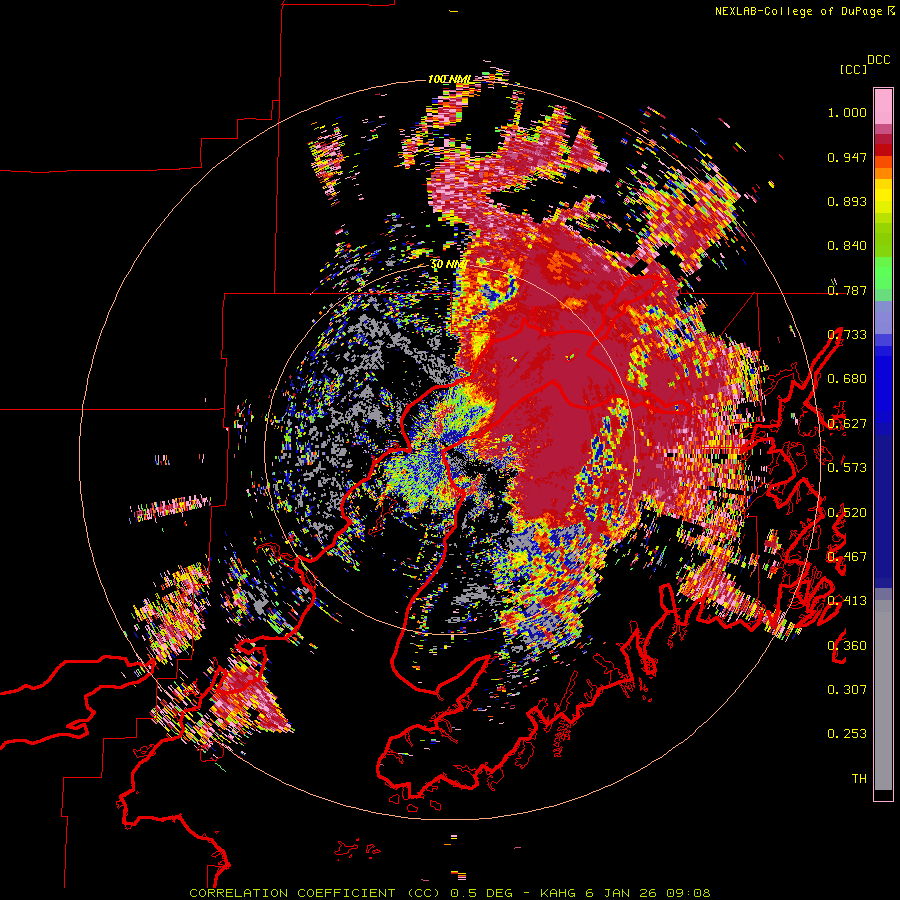Pick the light pink swatch at the top of the color bar
Viewport: 900px width, 900px height.
883,106
